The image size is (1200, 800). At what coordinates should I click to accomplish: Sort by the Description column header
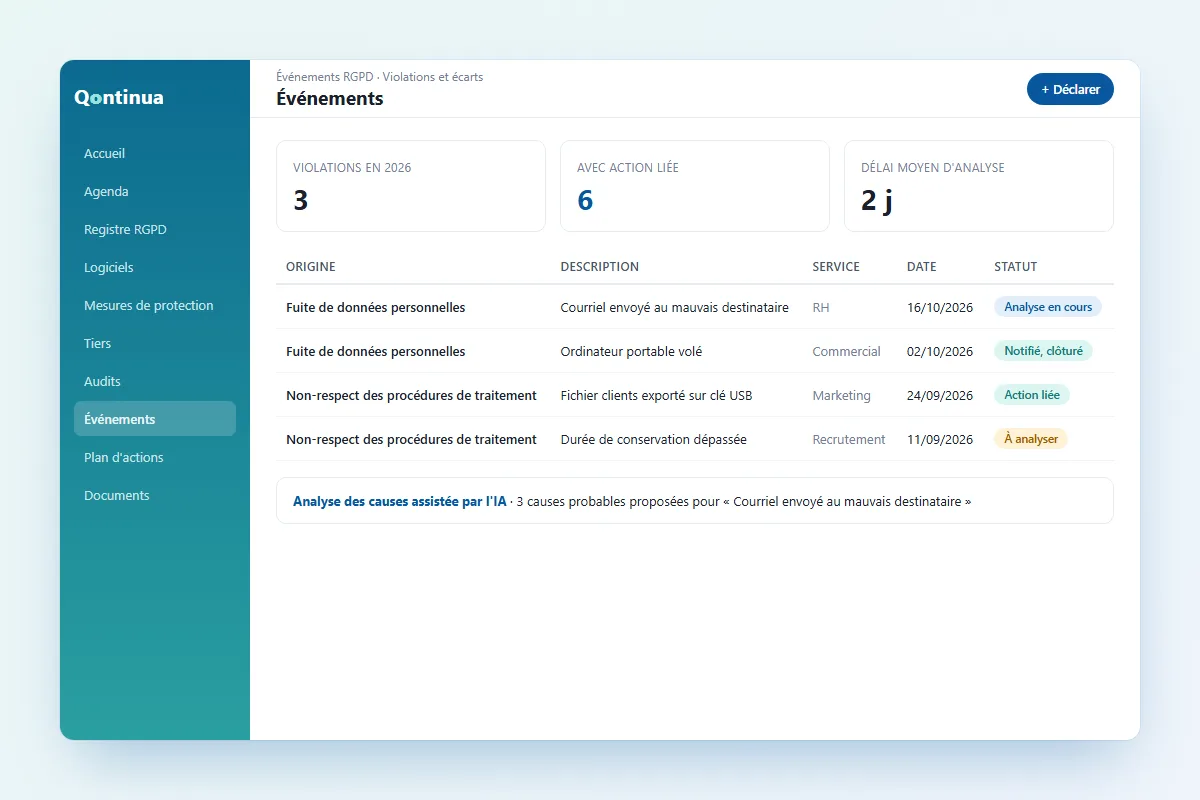click(x=600, y=267)
